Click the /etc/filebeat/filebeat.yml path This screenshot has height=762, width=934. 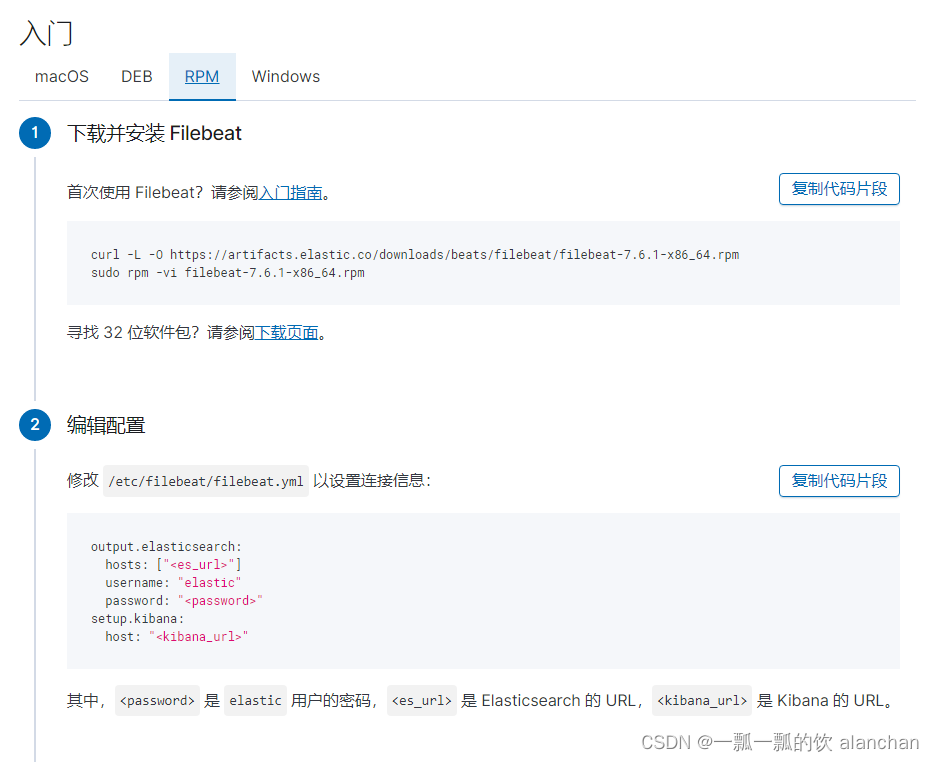point(206,481)
